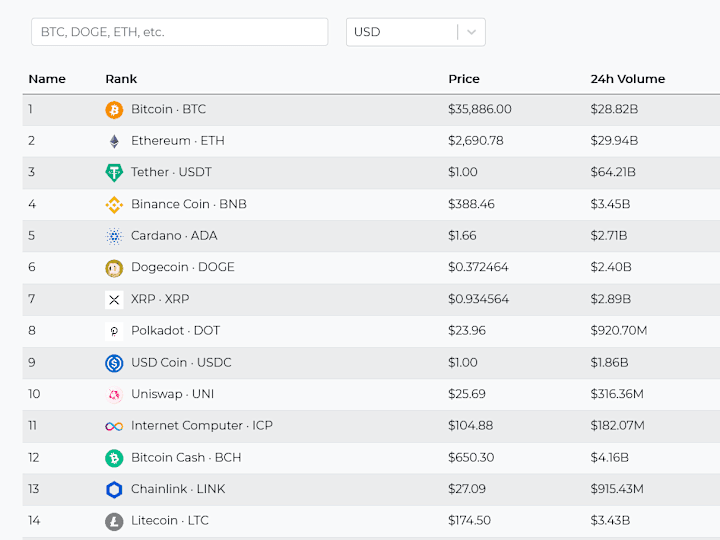Screen dimensions: 720x540
Task: Click the Internet Computer price $104.88
Action: pos(471,426)
